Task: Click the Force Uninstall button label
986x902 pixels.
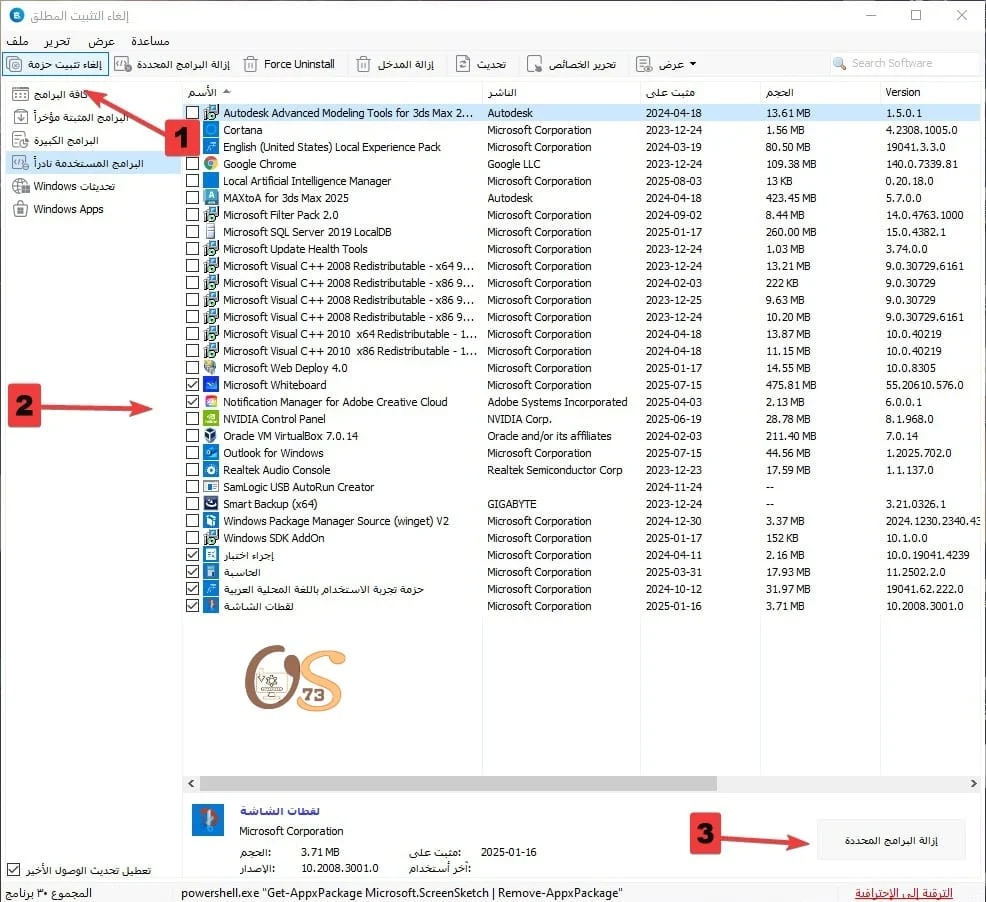Action: pyautogui.click(x=299, y=64)
